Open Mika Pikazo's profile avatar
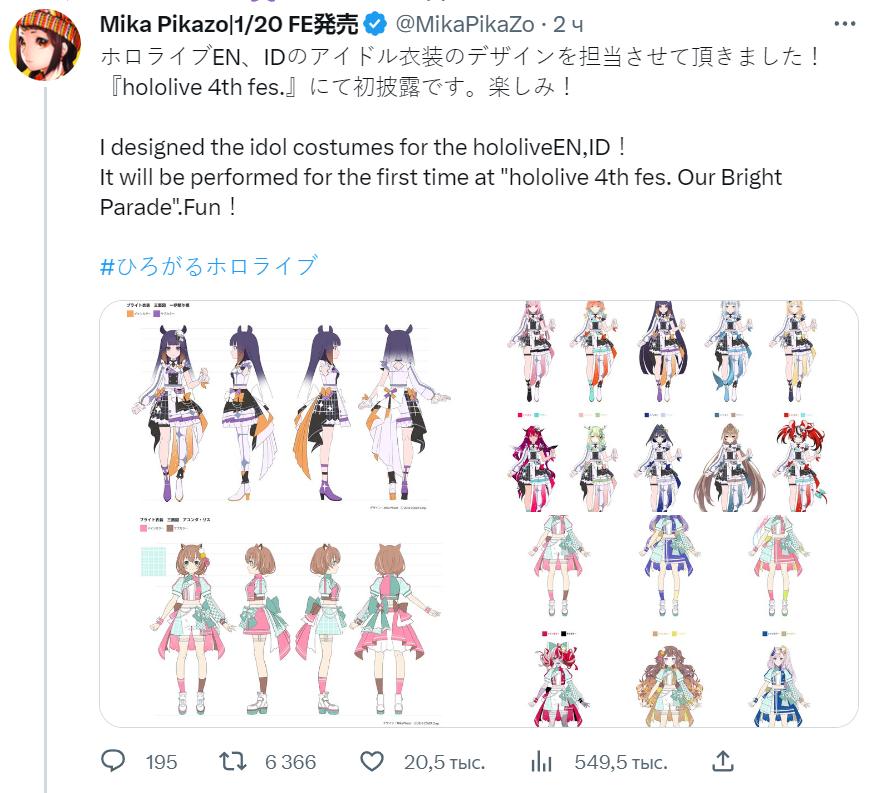The width and height of the screenshot is (883, 793). 45,45
